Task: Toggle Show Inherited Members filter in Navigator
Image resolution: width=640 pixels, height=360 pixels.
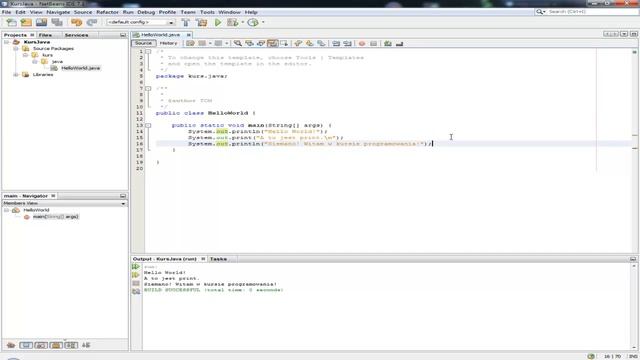Action: pyautogui.click(x=11, y=345)
